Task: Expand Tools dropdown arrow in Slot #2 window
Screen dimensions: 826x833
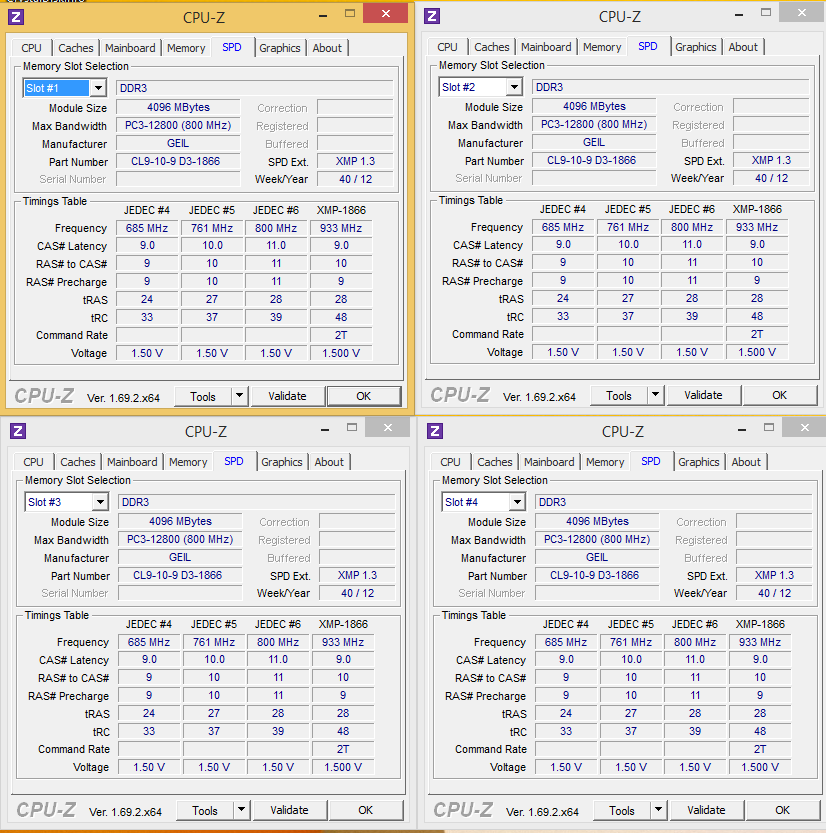Action: click(x=655, y=395)
